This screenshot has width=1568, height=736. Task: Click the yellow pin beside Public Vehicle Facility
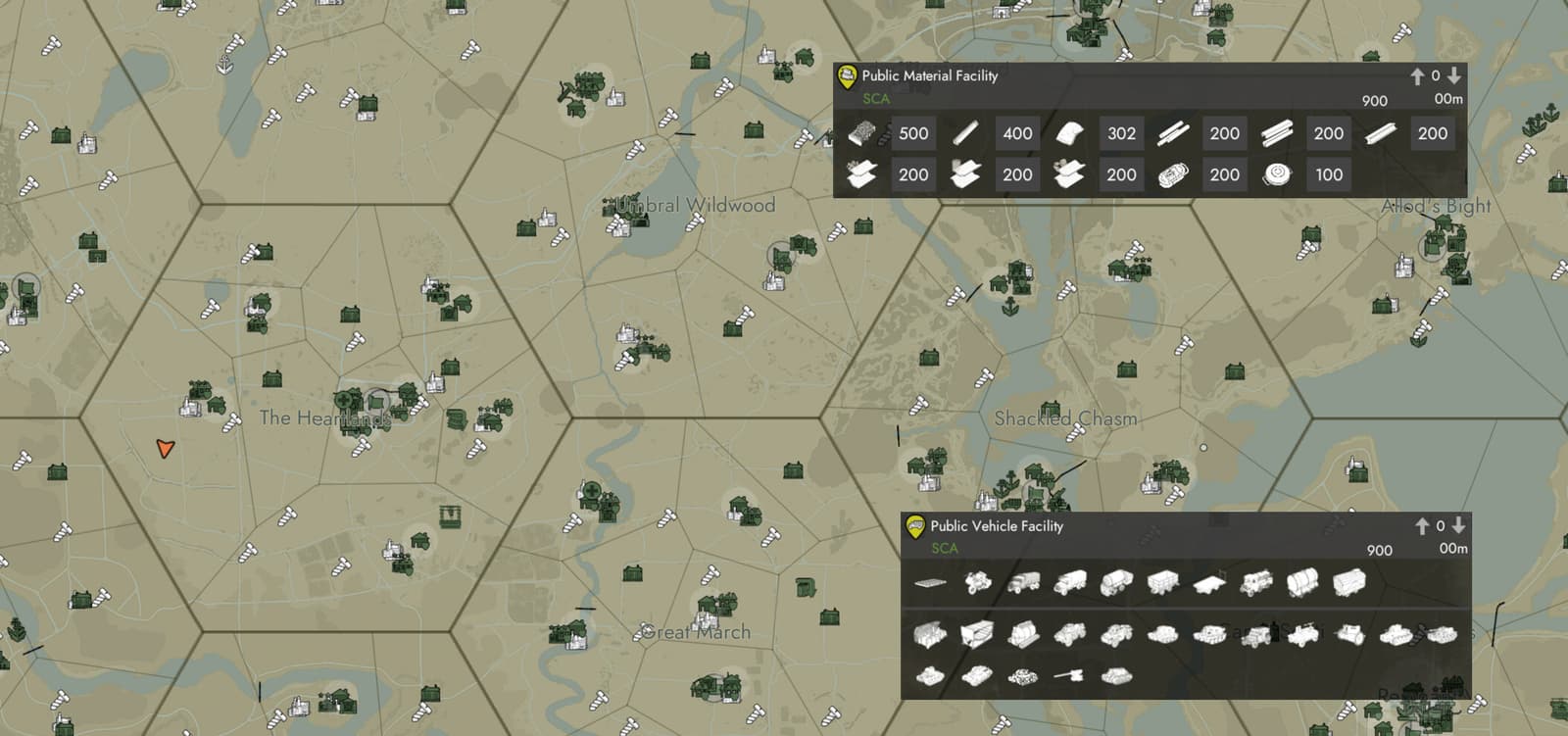[x=915, y=527]
